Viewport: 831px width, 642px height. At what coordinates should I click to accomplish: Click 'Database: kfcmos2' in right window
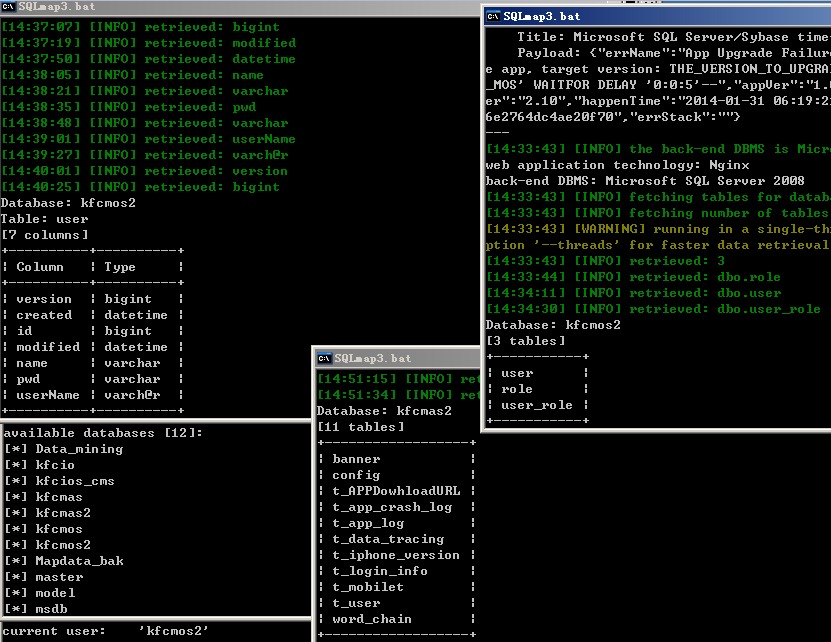coord(553,325)
